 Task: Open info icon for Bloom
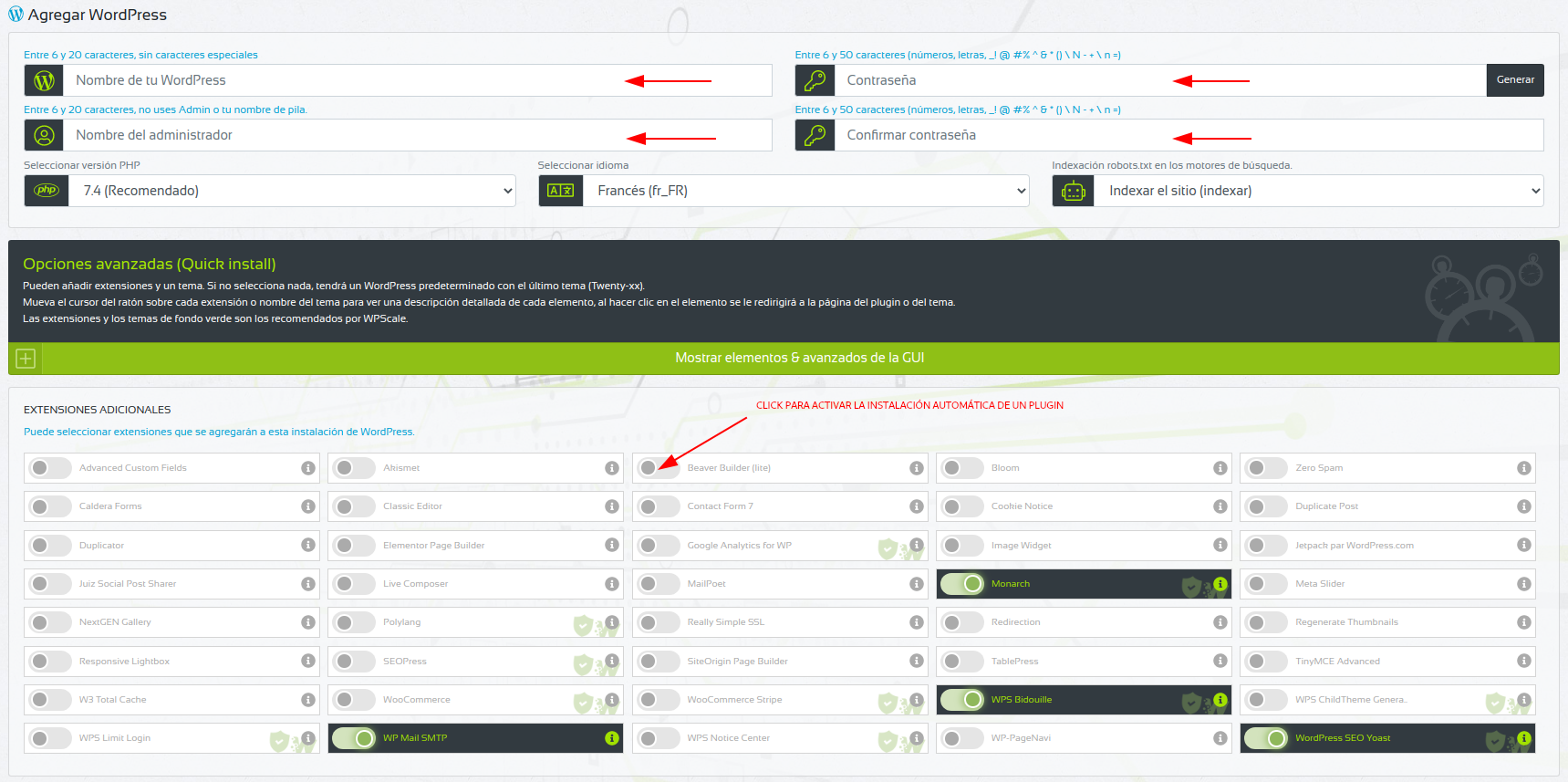[x=1220, y=468]
